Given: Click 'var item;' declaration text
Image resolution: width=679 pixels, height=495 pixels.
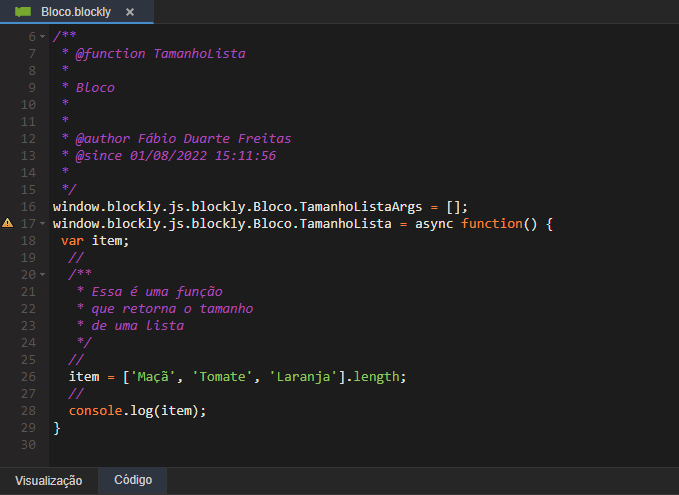Looking at the screenshot, I should 95,241.
